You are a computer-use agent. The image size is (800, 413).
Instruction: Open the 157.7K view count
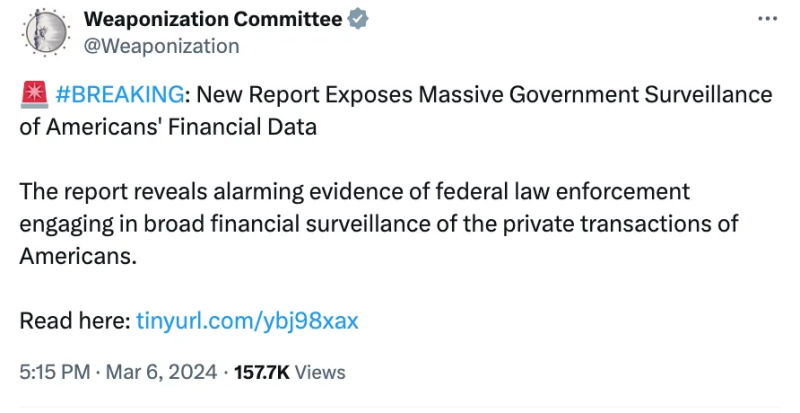262,373
